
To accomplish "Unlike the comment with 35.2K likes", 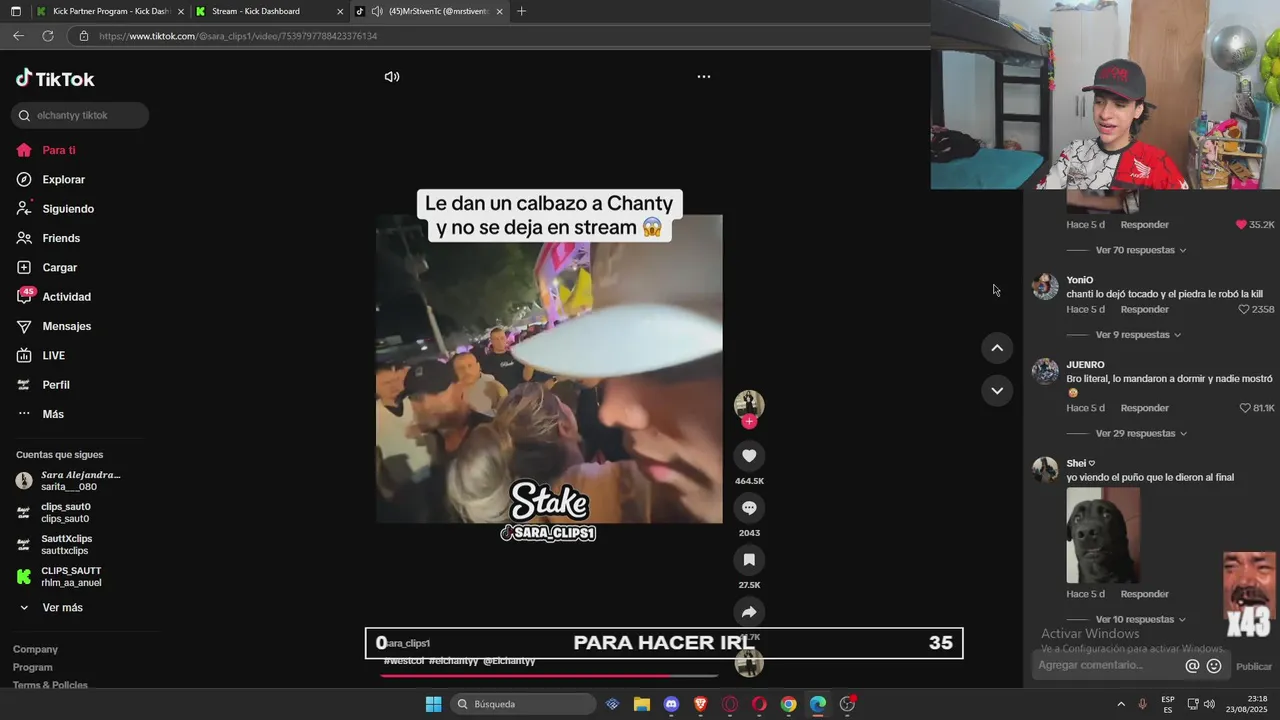I will tap(1241, 225).
